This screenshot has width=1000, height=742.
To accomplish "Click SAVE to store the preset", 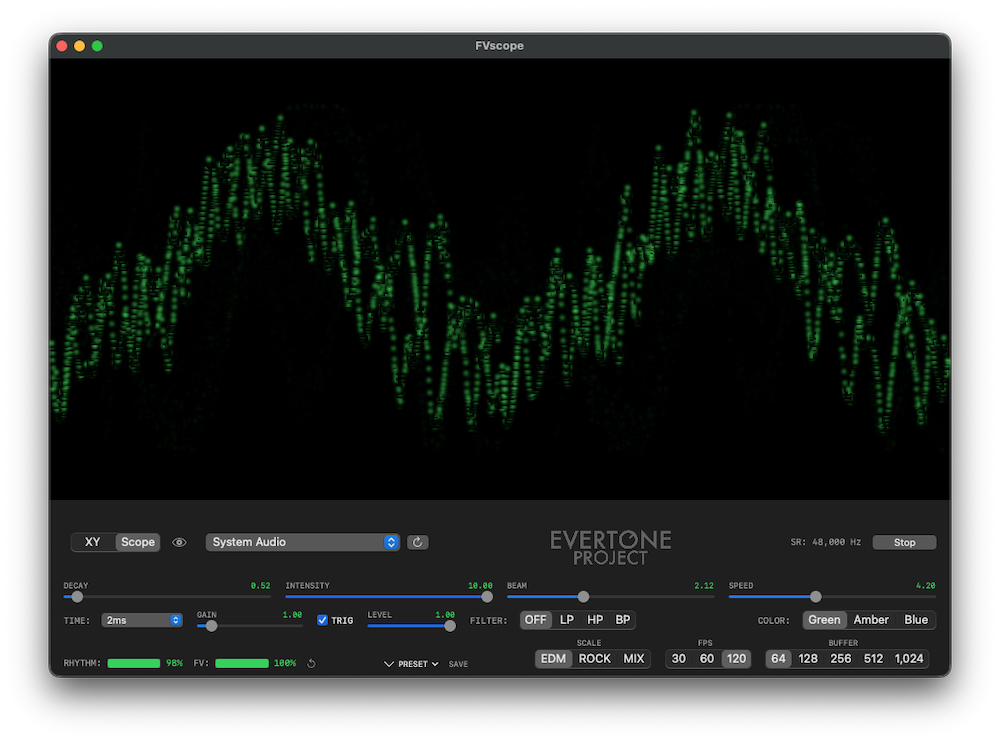I will pyautogui.click(x=458, y=664).
